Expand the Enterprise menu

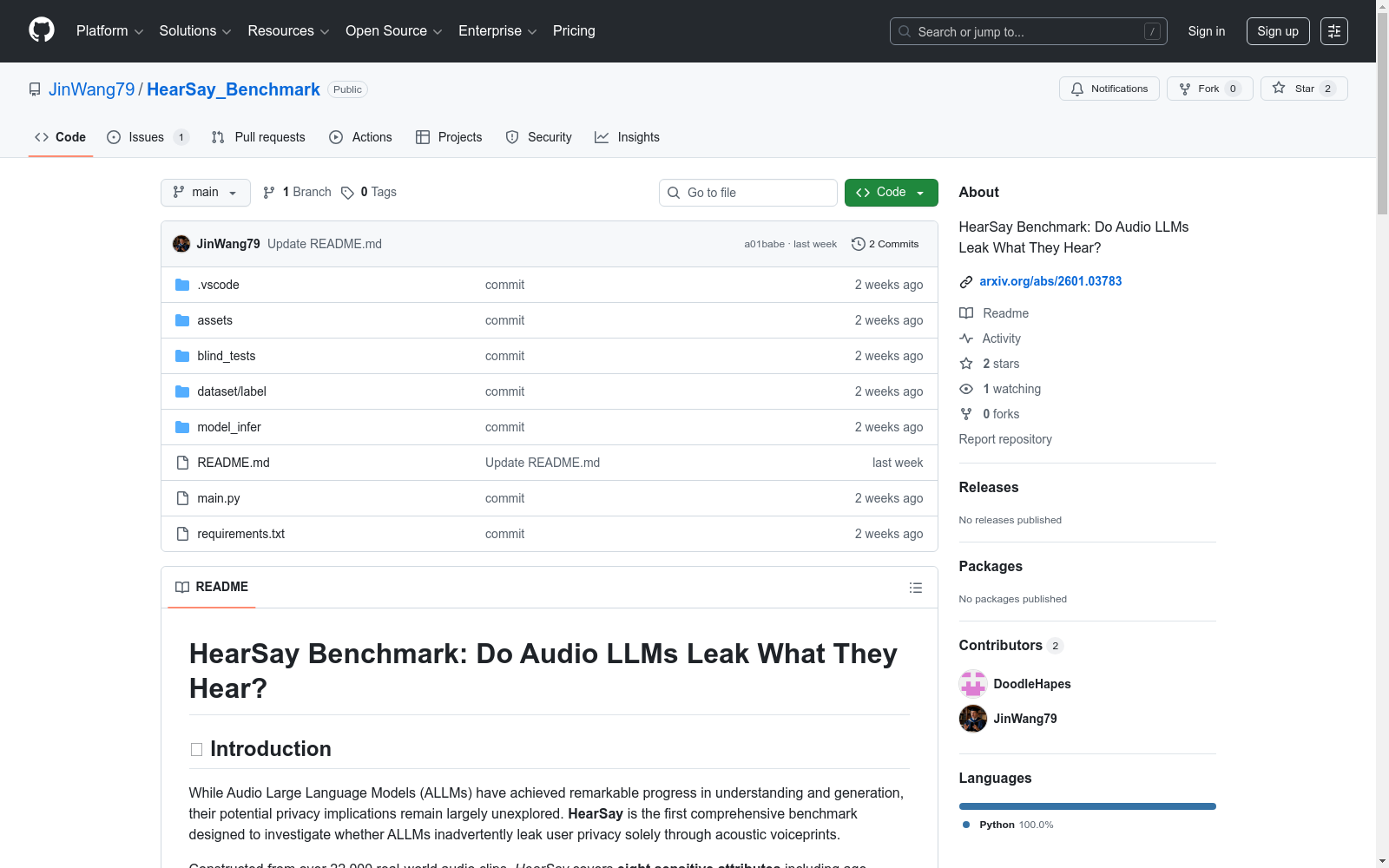pyautogui.click(x=497, y=31)
